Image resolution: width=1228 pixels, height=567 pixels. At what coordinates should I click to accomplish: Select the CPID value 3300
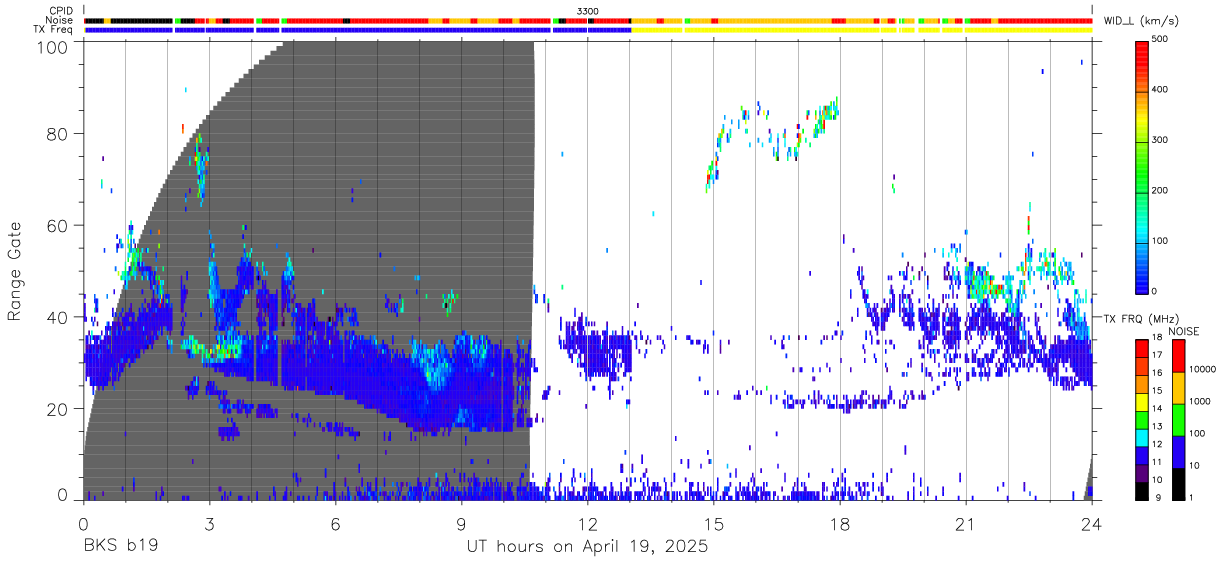point(588,11)
